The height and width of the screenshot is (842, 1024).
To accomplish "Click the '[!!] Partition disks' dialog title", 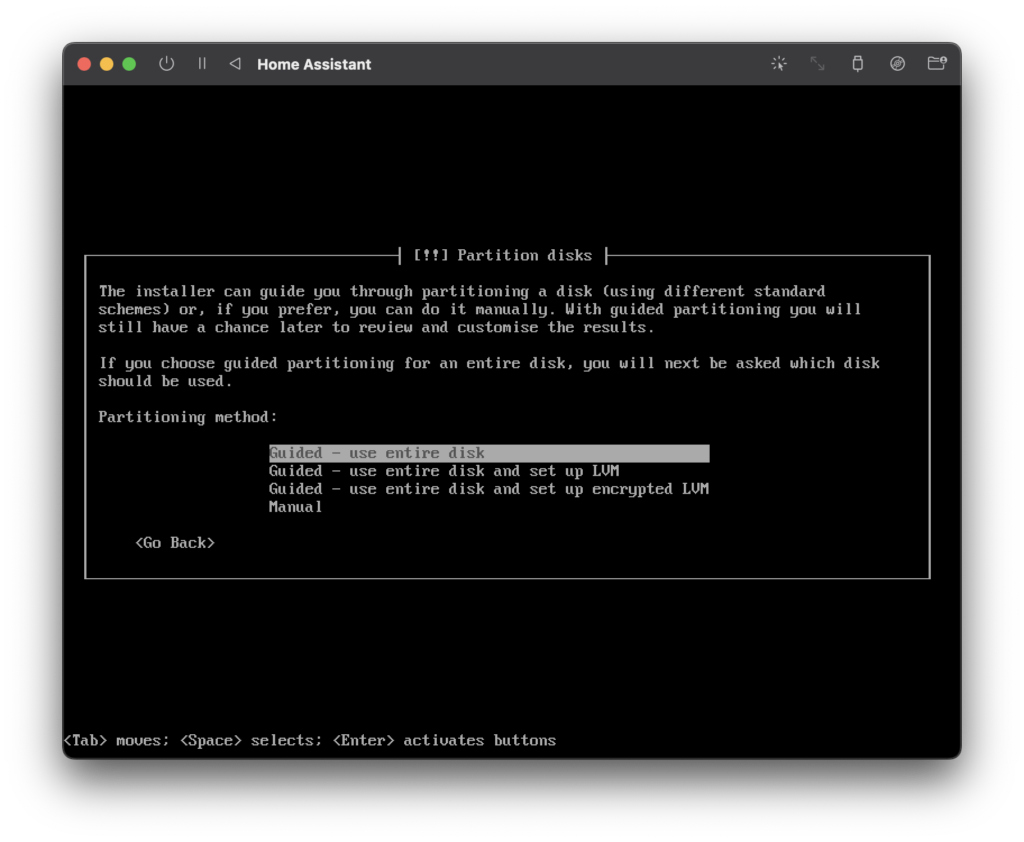I will tap(503, 255).
